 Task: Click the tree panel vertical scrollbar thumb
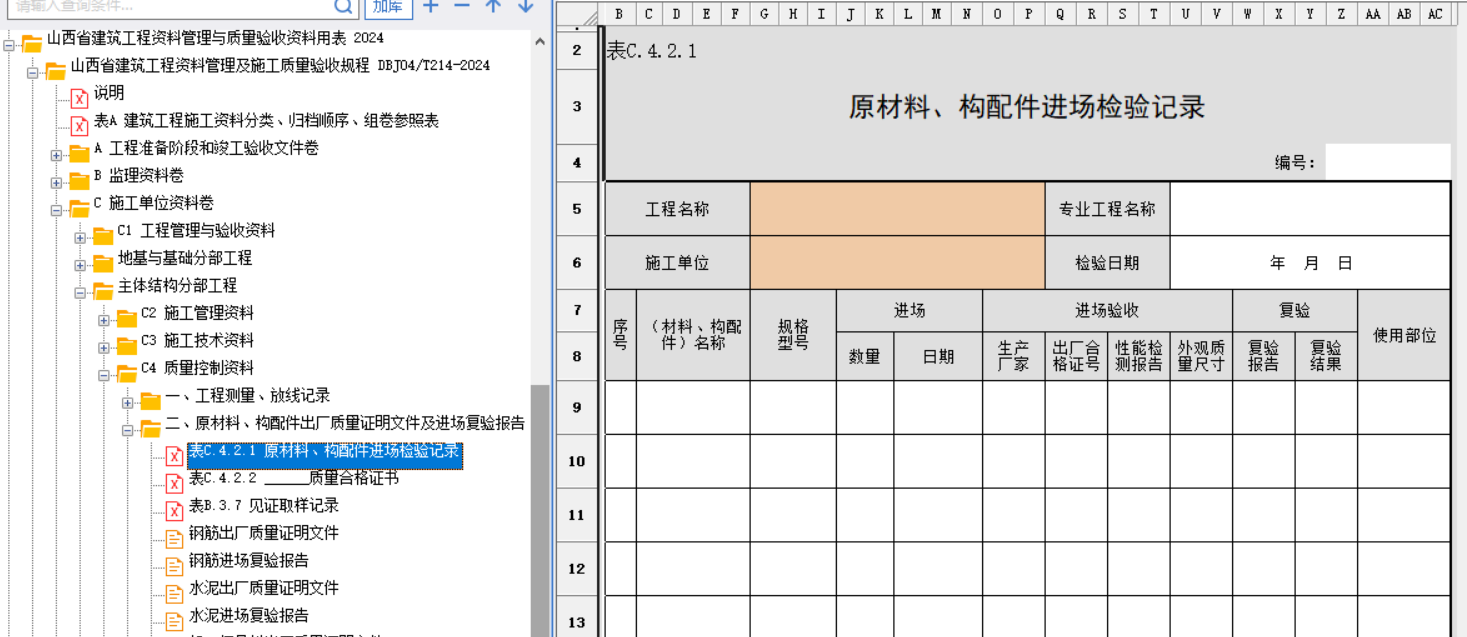pyautogui.click(x=540, y=500)
